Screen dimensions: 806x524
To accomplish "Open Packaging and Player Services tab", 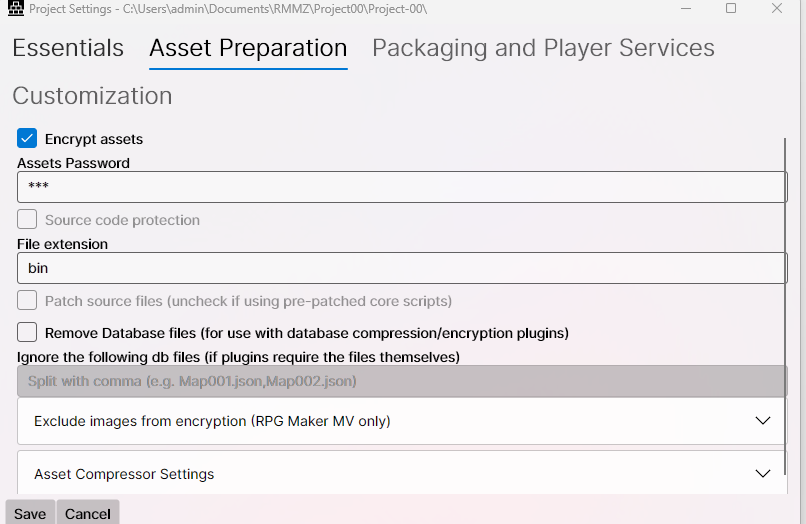I will [x=543, y=48].
